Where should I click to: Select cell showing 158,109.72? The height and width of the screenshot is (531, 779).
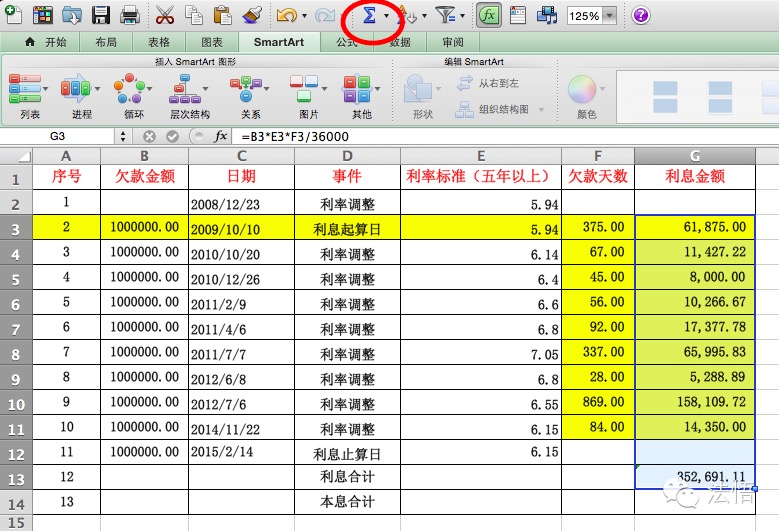coord(695,402)
